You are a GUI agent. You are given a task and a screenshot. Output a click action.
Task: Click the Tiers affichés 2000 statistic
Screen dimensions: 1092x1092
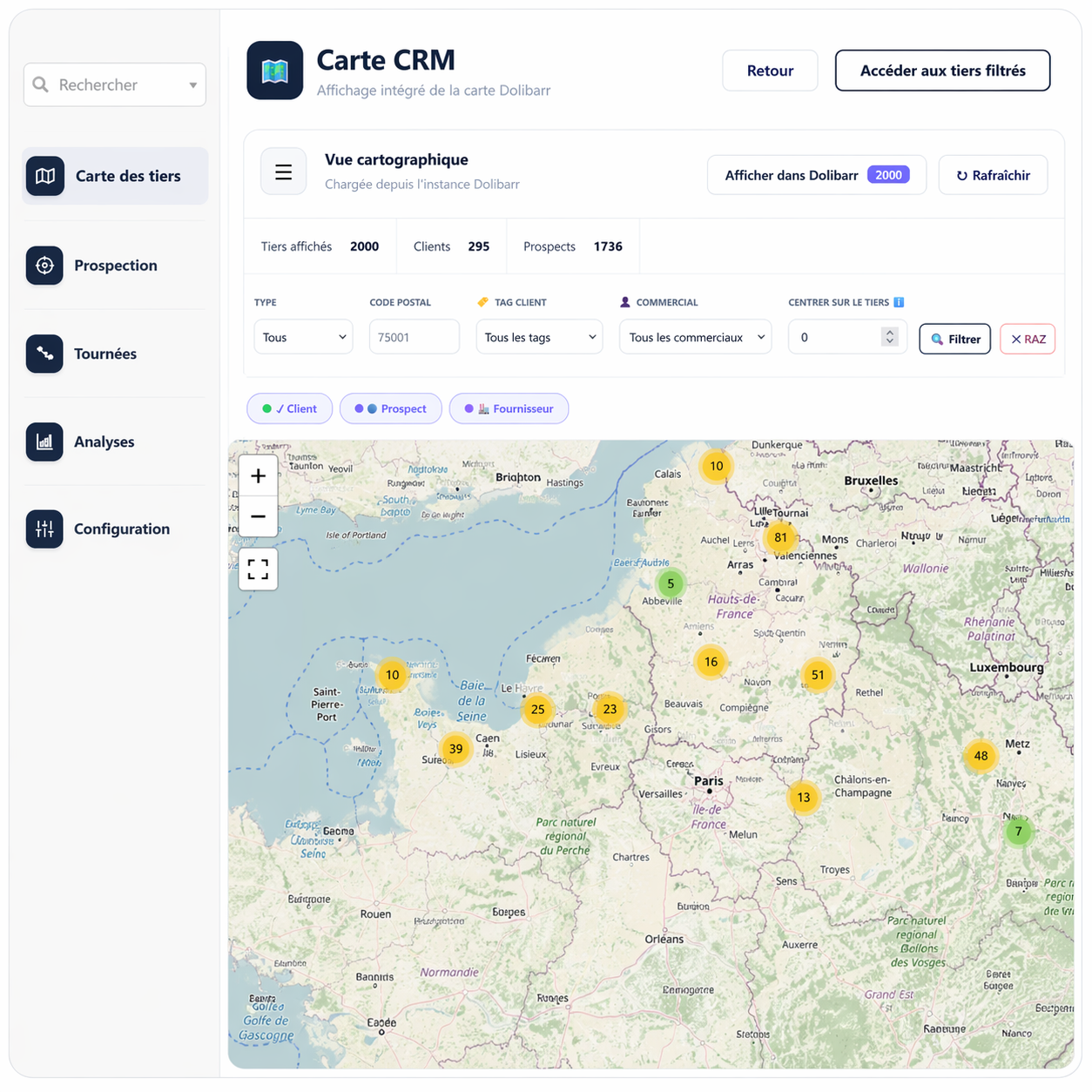320,246
